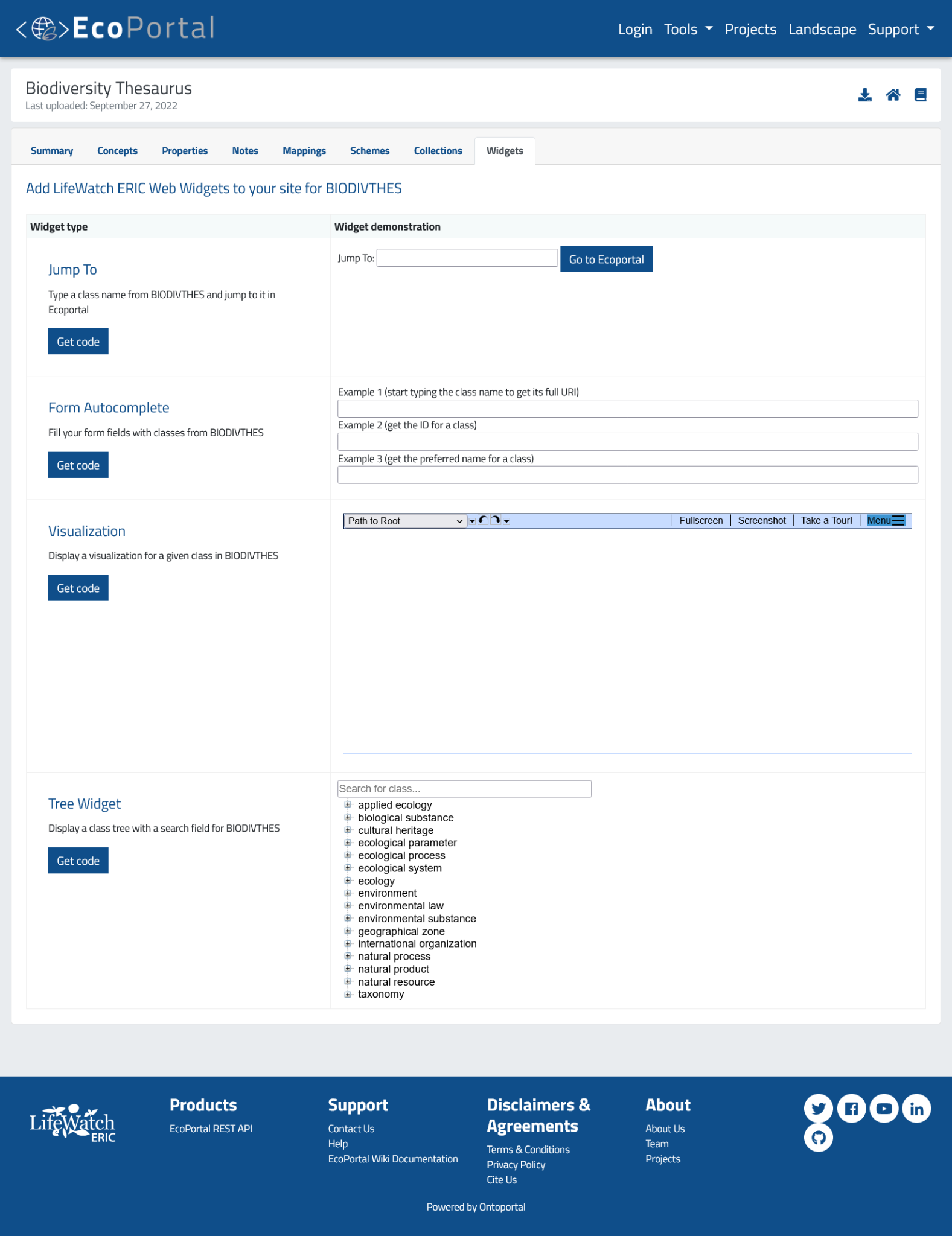Open the YouTube social icon
This screenshot has width=952, height=1236.
tap(884, 1108)
